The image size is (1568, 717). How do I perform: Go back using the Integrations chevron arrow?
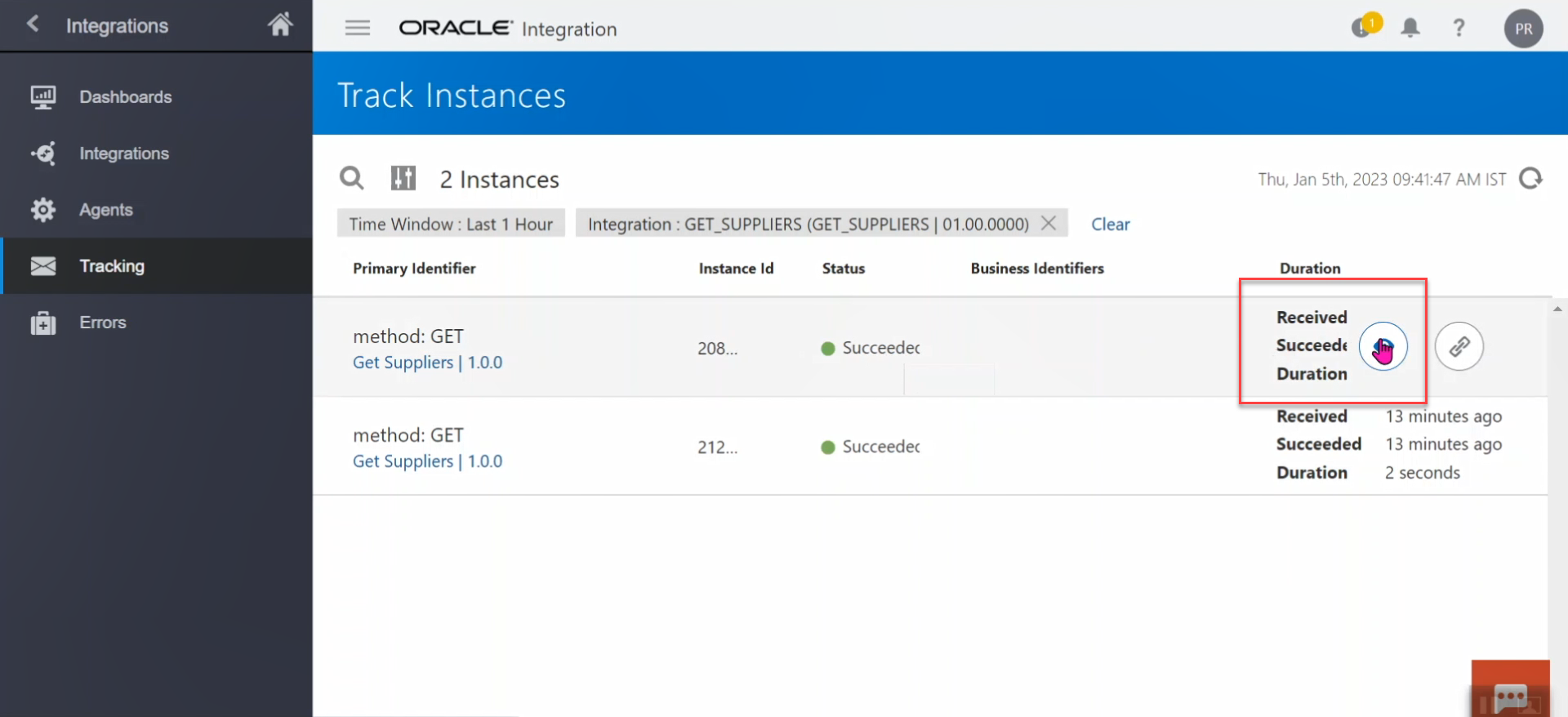[33, 24]
